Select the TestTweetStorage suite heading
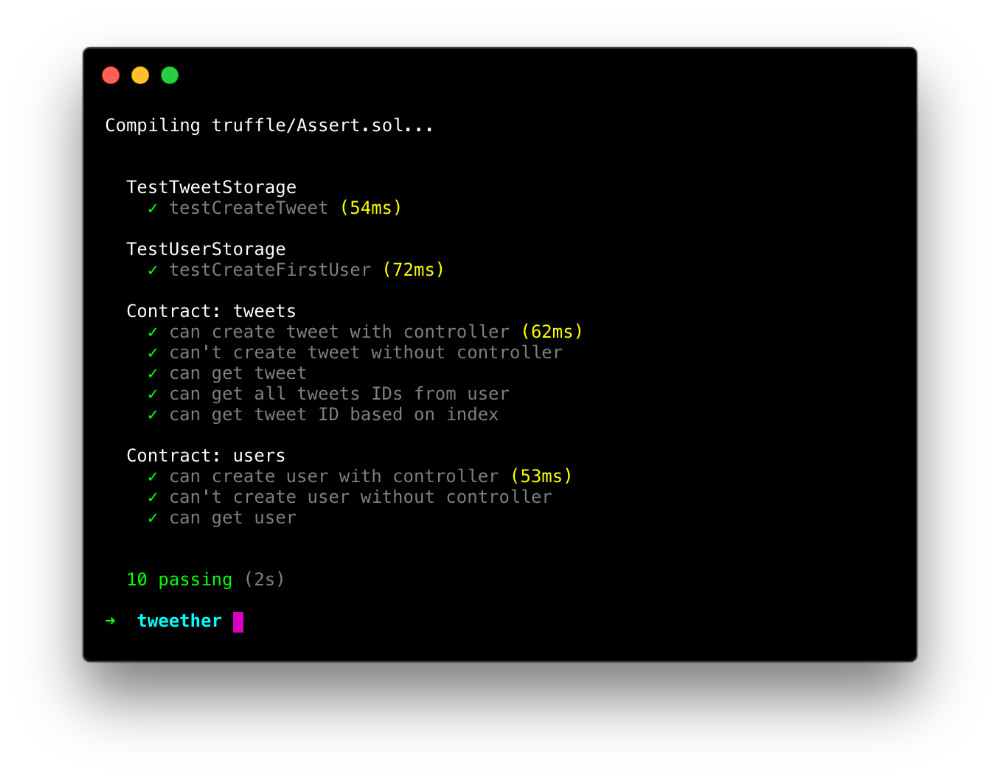Viewport: 1000px width, 779px height. coord(211,187)
